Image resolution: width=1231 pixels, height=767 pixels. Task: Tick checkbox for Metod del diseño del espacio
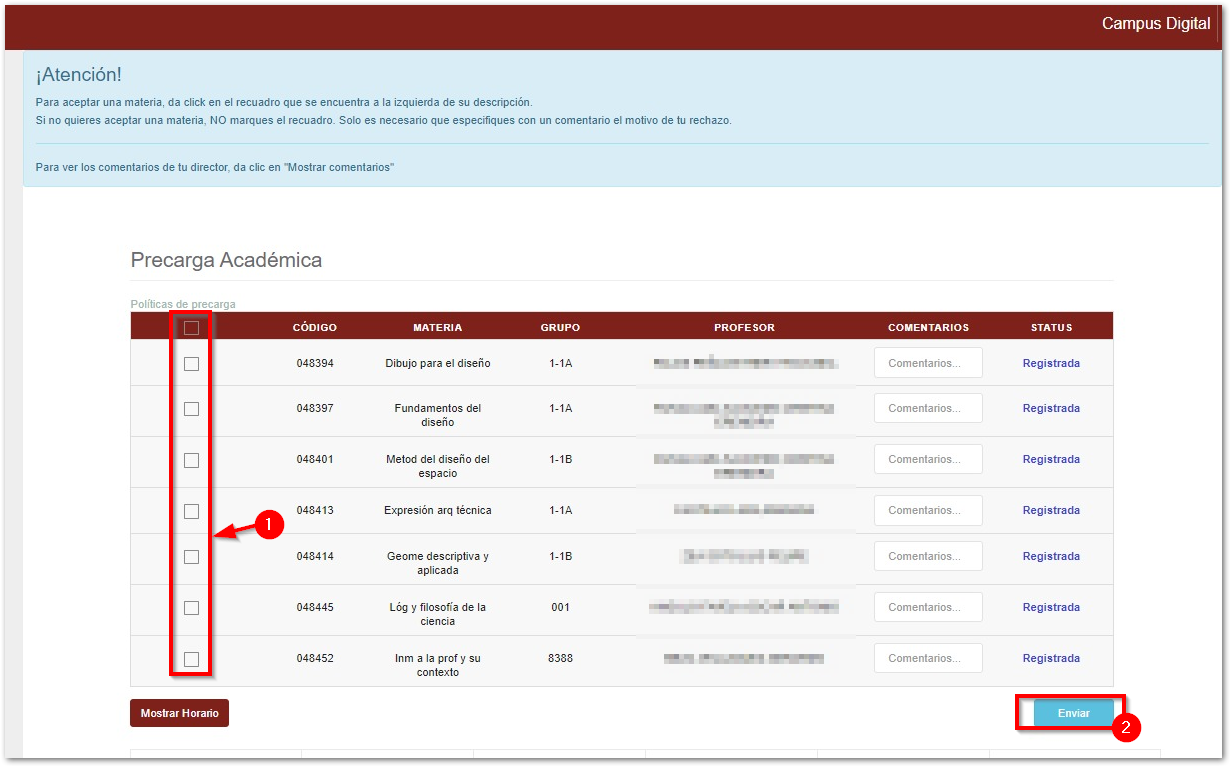pyautogui.click(x=191, y=460)
